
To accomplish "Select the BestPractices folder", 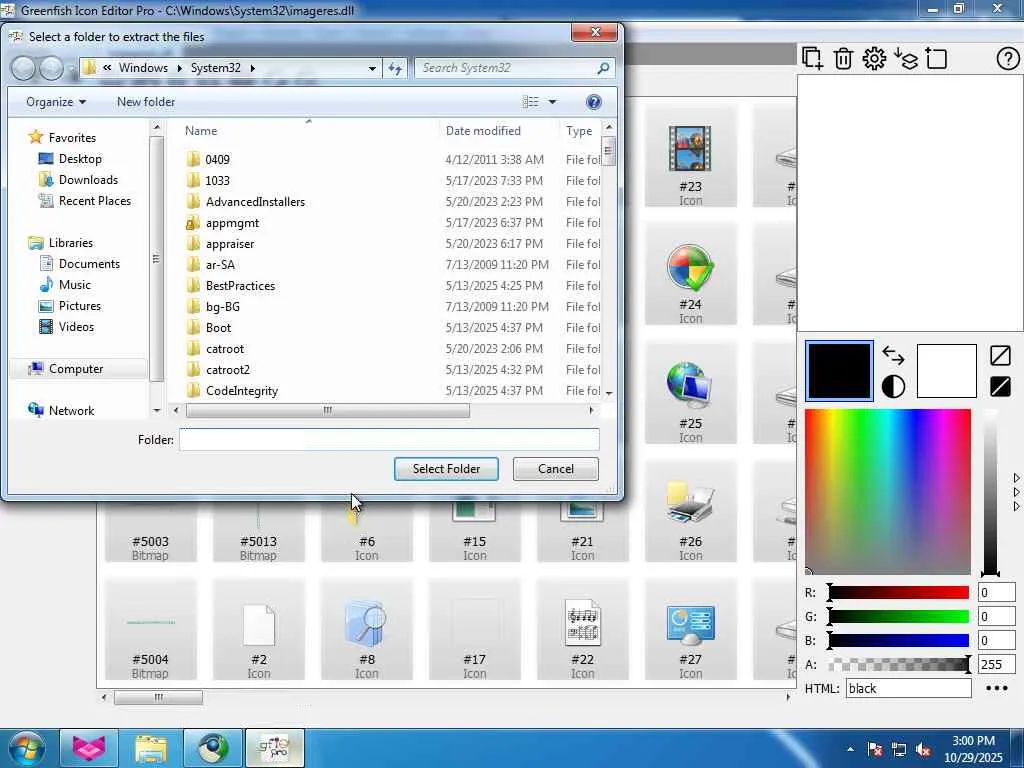I will 240,285.
